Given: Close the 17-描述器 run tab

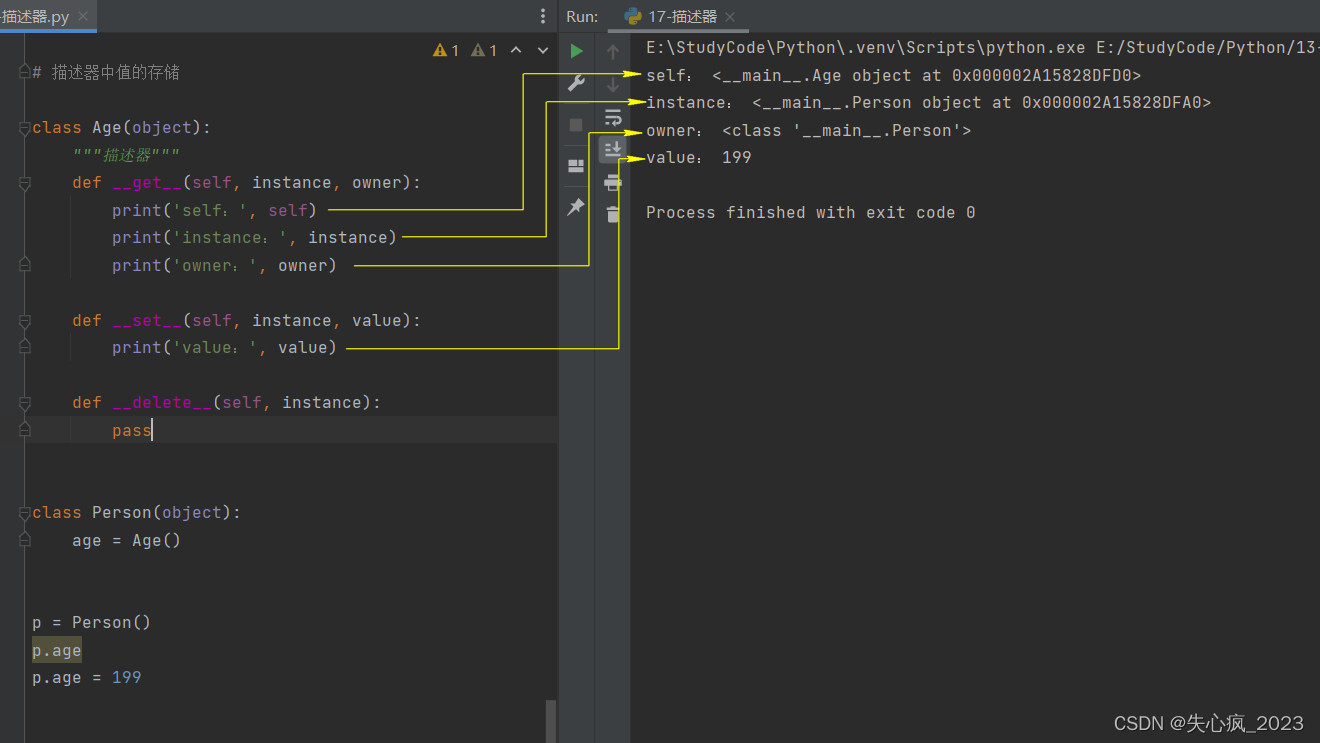Looking at the screenshot, I should [729, 17].
